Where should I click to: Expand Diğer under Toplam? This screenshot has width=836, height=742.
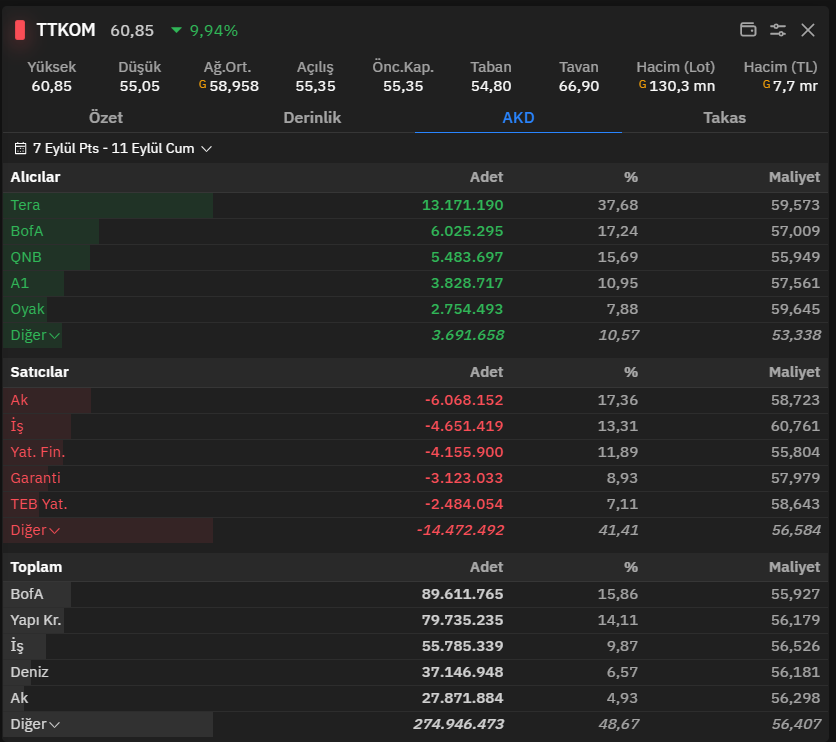pos(35,724)
